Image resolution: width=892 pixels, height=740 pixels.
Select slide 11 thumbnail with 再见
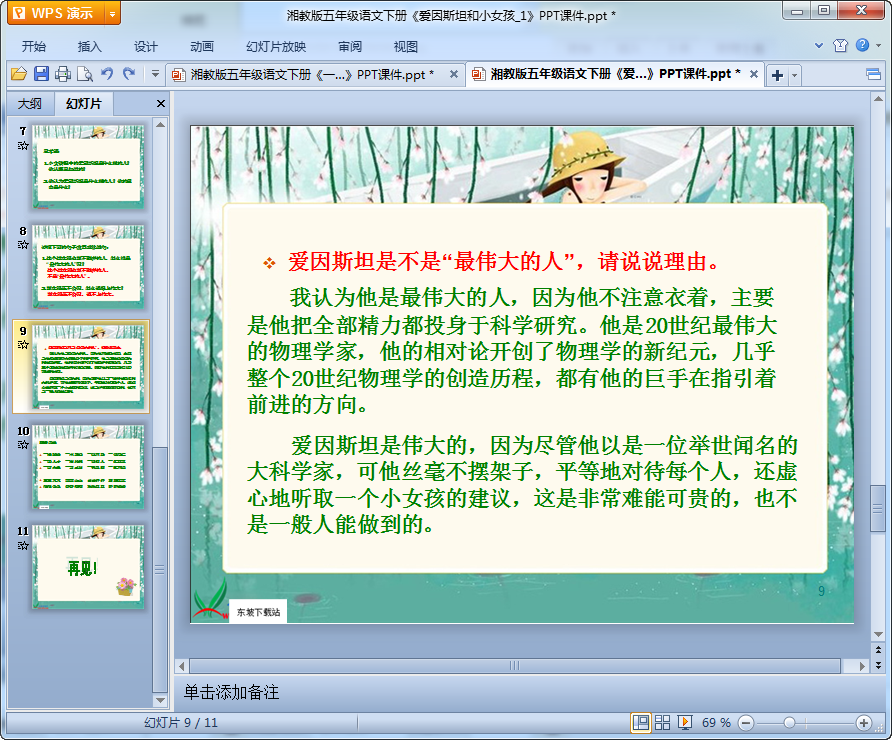[88, 566]
